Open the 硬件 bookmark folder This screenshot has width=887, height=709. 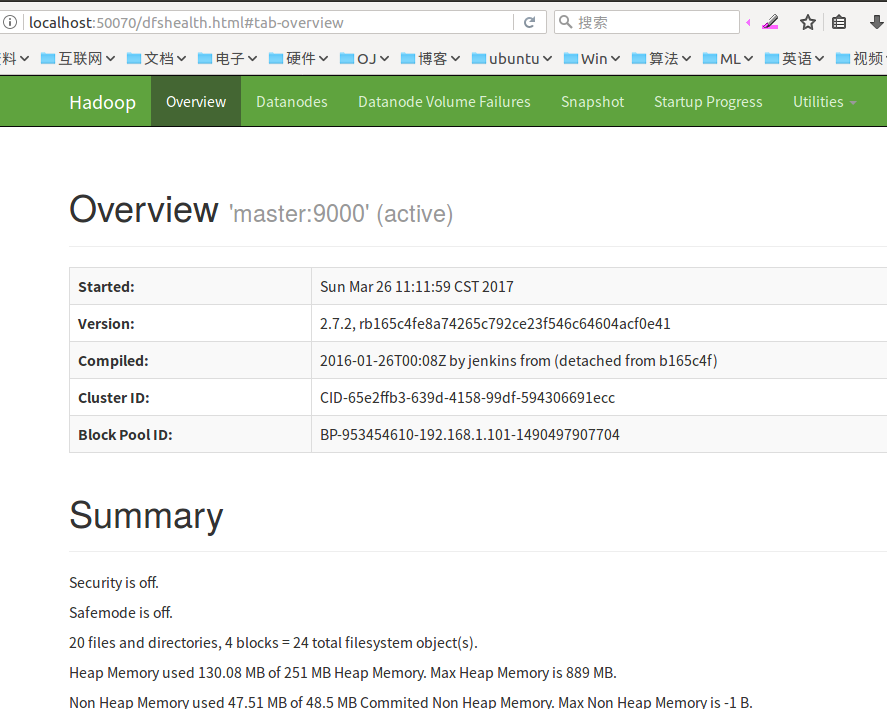click(x=299, y=58)
